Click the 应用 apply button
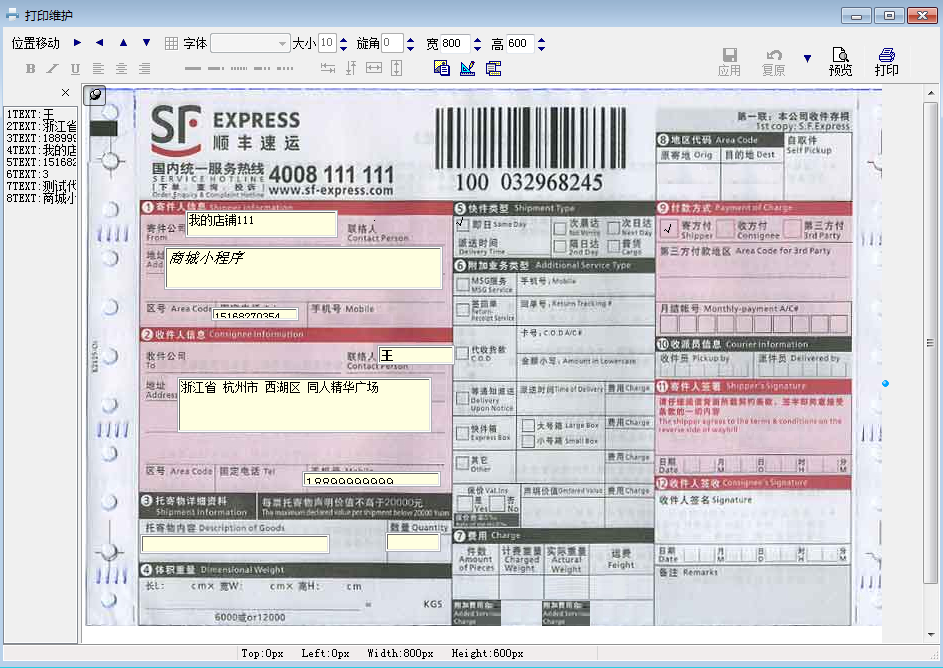 [729, 63]
